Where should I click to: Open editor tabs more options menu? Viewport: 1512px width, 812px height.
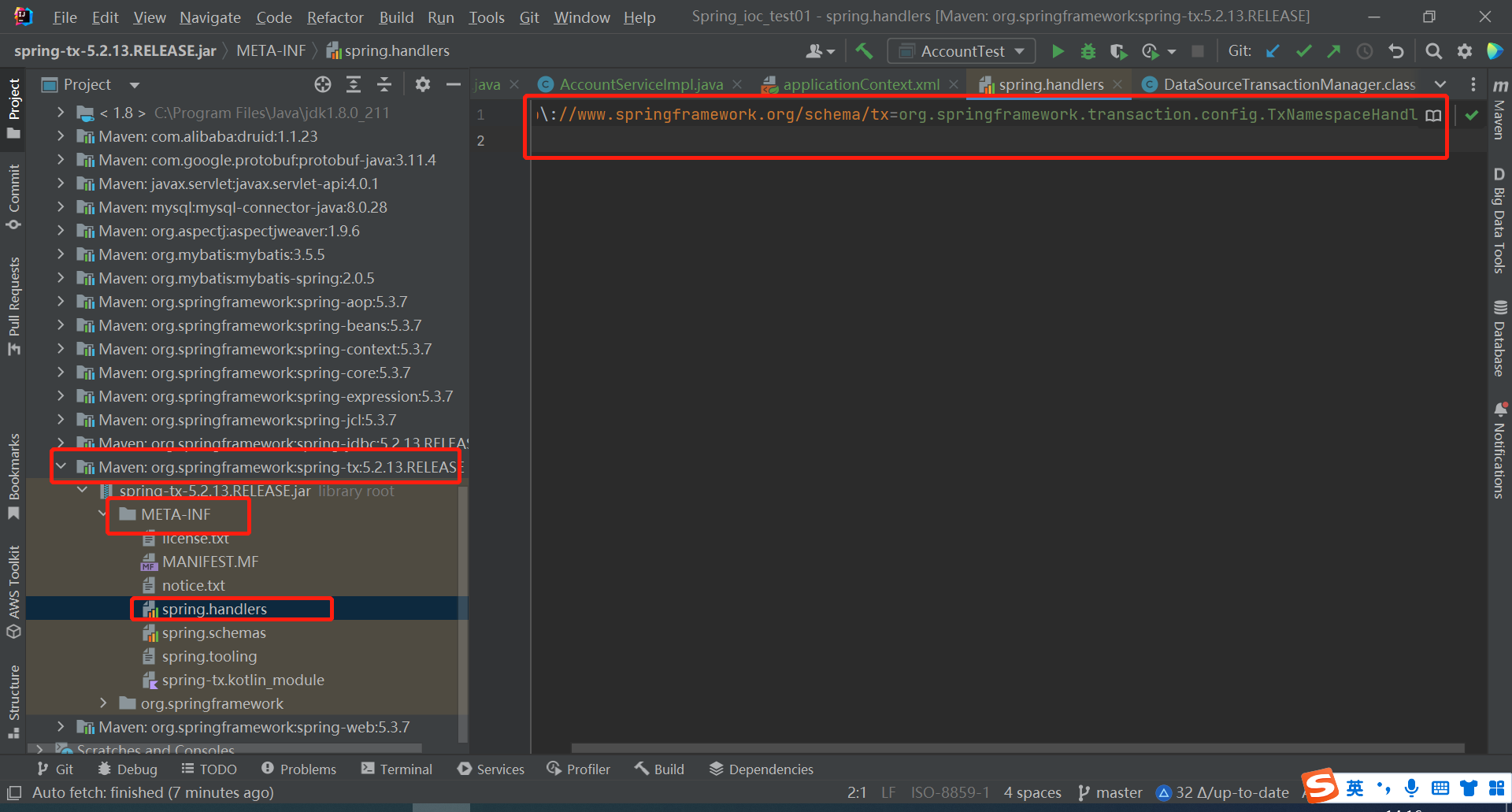pyautogui.click(x=1473, y=84)
